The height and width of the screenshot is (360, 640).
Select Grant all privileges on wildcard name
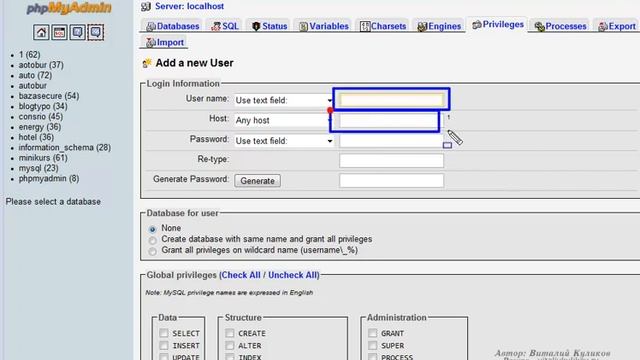point(152,251)
